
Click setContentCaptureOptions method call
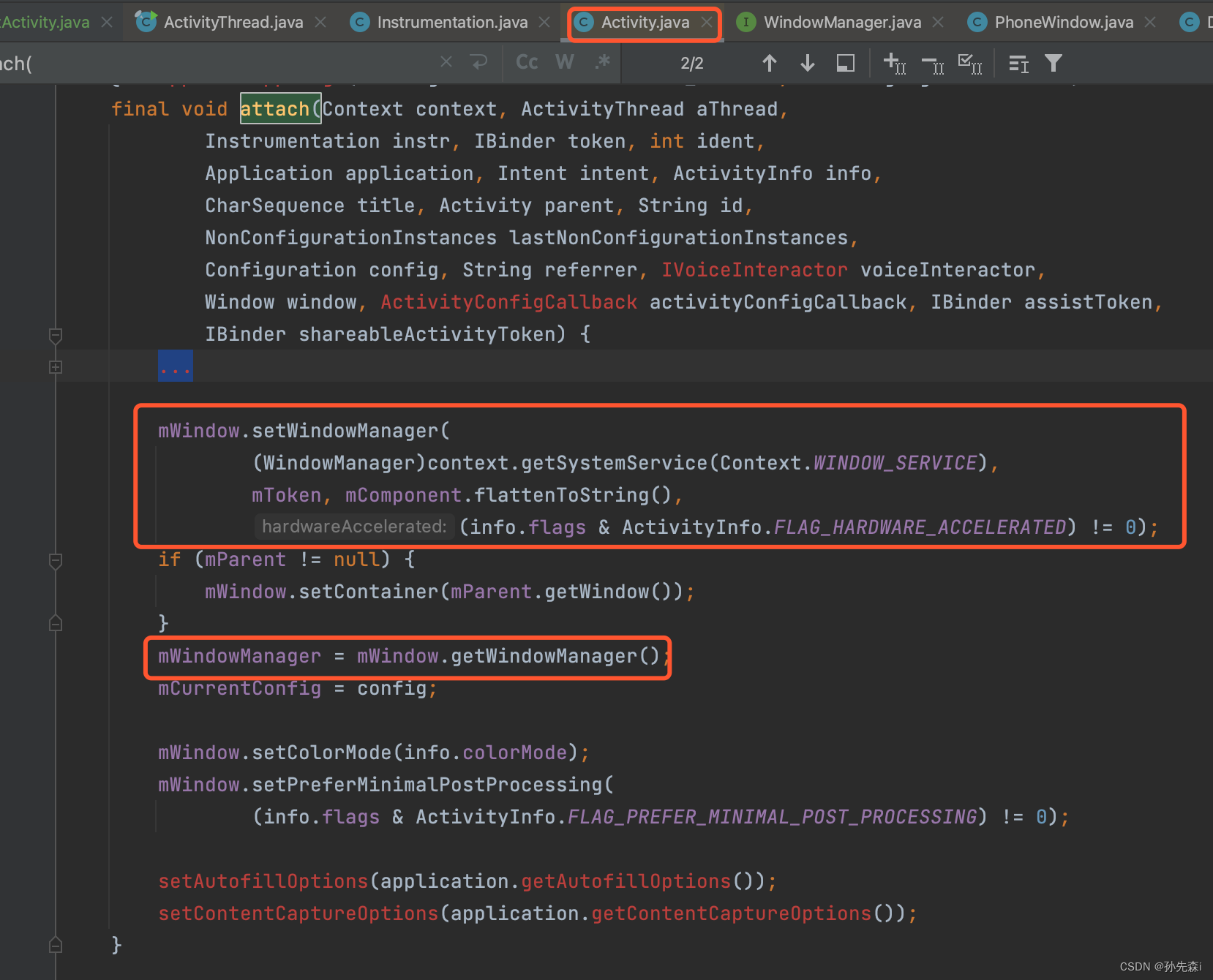pyautogui.click(x=298, y=913)
